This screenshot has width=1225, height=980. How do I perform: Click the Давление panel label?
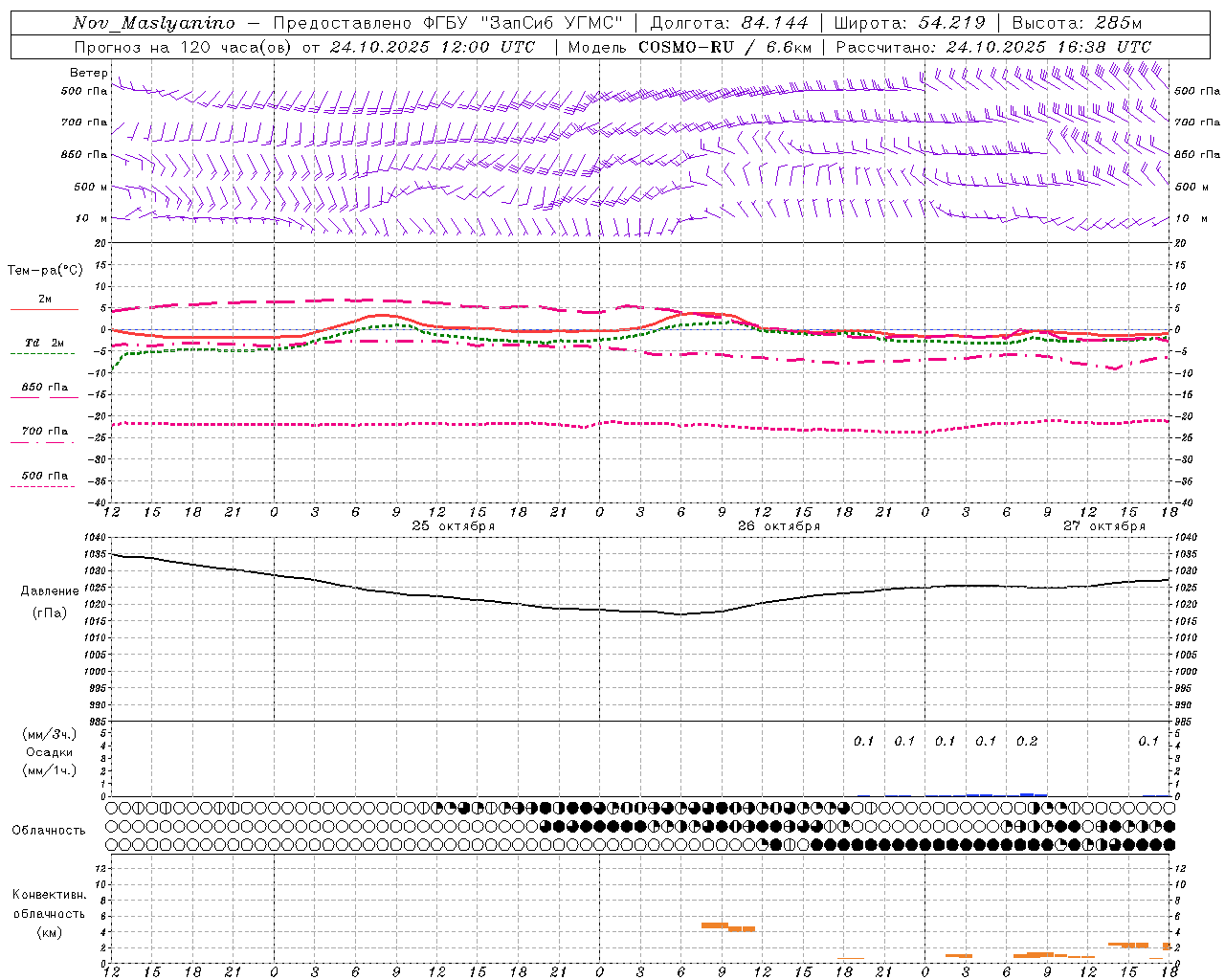point(50,591)
